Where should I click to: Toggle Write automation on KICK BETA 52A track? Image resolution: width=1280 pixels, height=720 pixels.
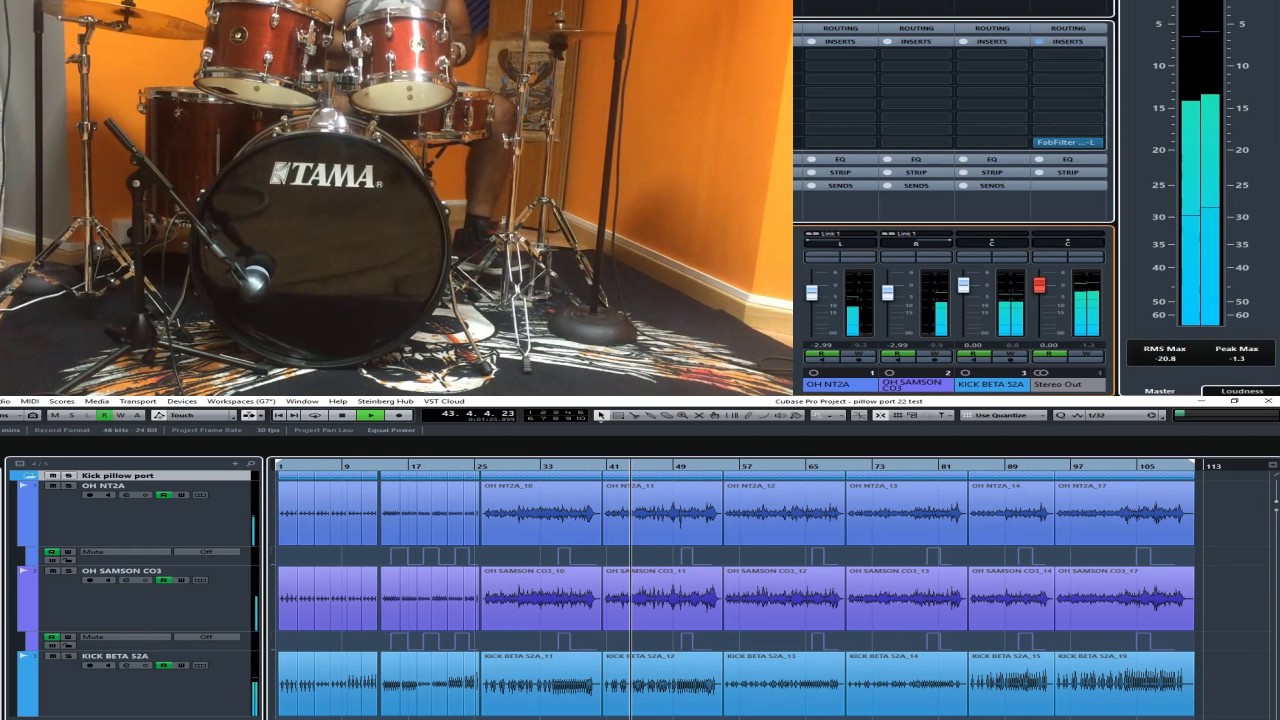point(182,665)
